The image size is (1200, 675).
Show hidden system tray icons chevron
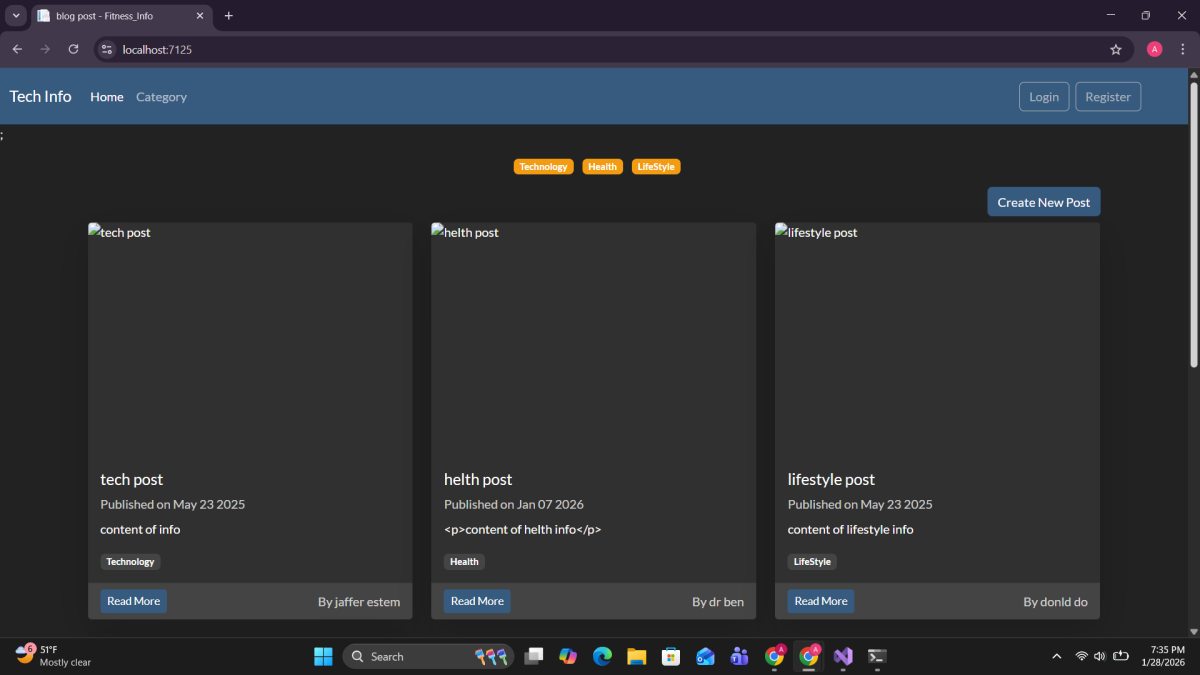[1057, 656]
